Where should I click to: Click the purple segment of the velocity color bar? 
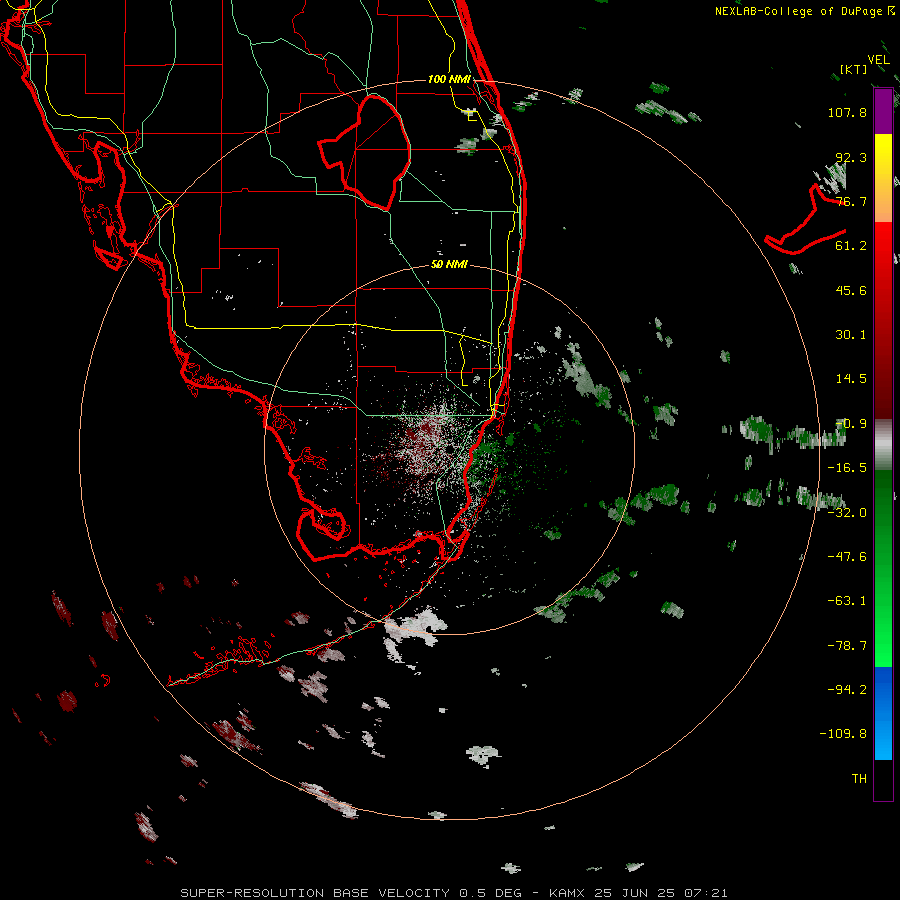883,111
